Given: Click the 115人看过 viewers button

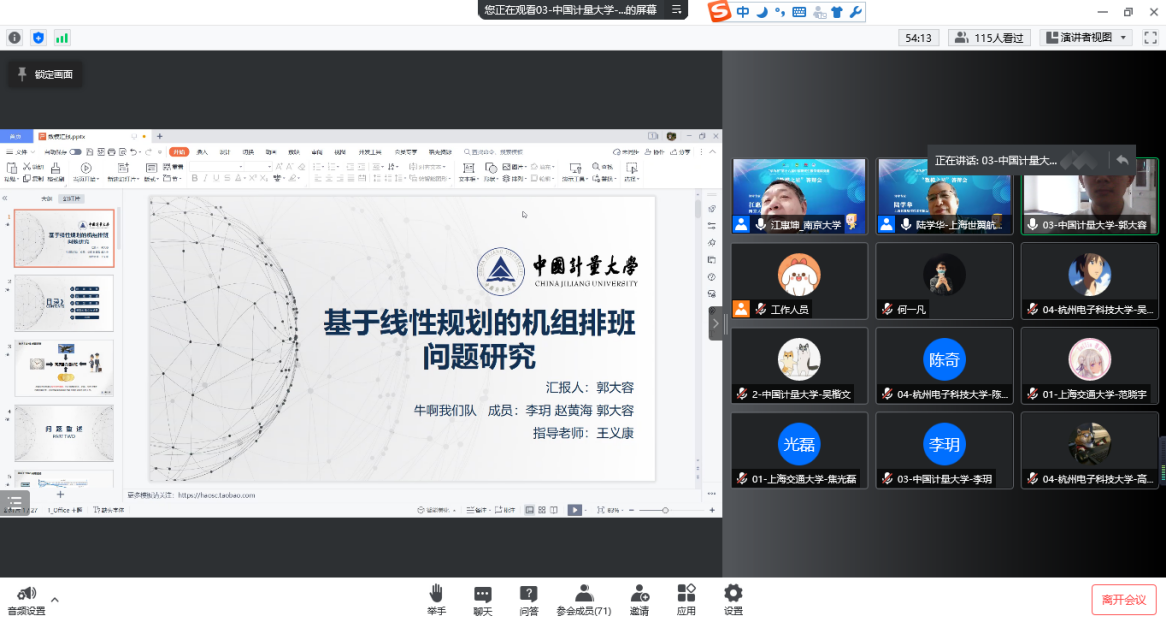Looking at the screenshot, I should (x=989, y=38).
